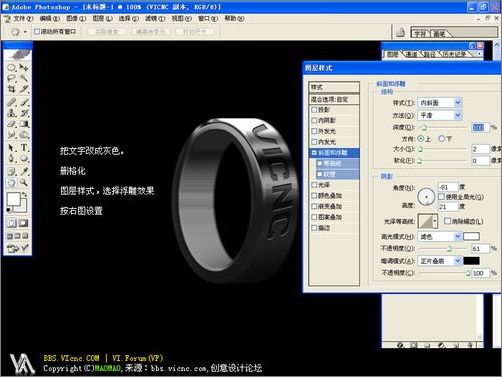Choose the Type tool
This screenshot has height=377, width=502.
(x=24, y=148)
